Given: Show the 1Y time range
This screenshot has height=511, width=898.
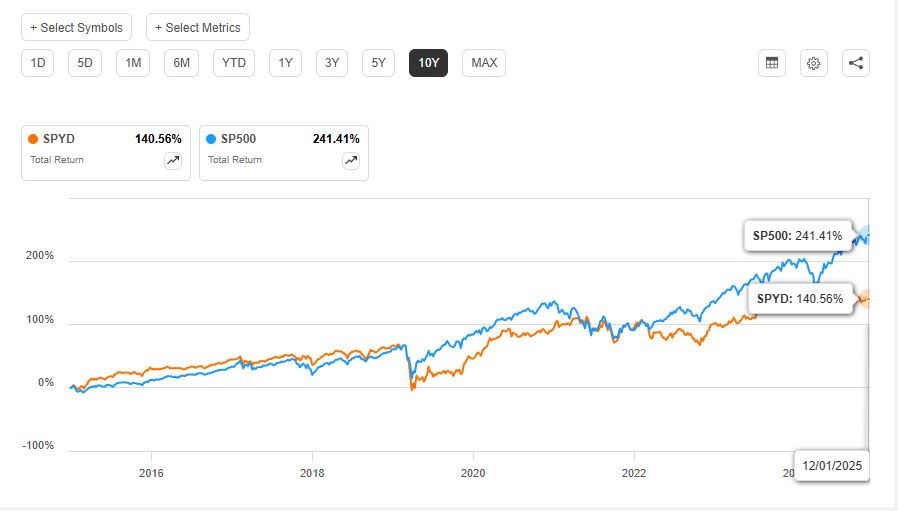Looking at the screenshot, I should pos(285,63).
